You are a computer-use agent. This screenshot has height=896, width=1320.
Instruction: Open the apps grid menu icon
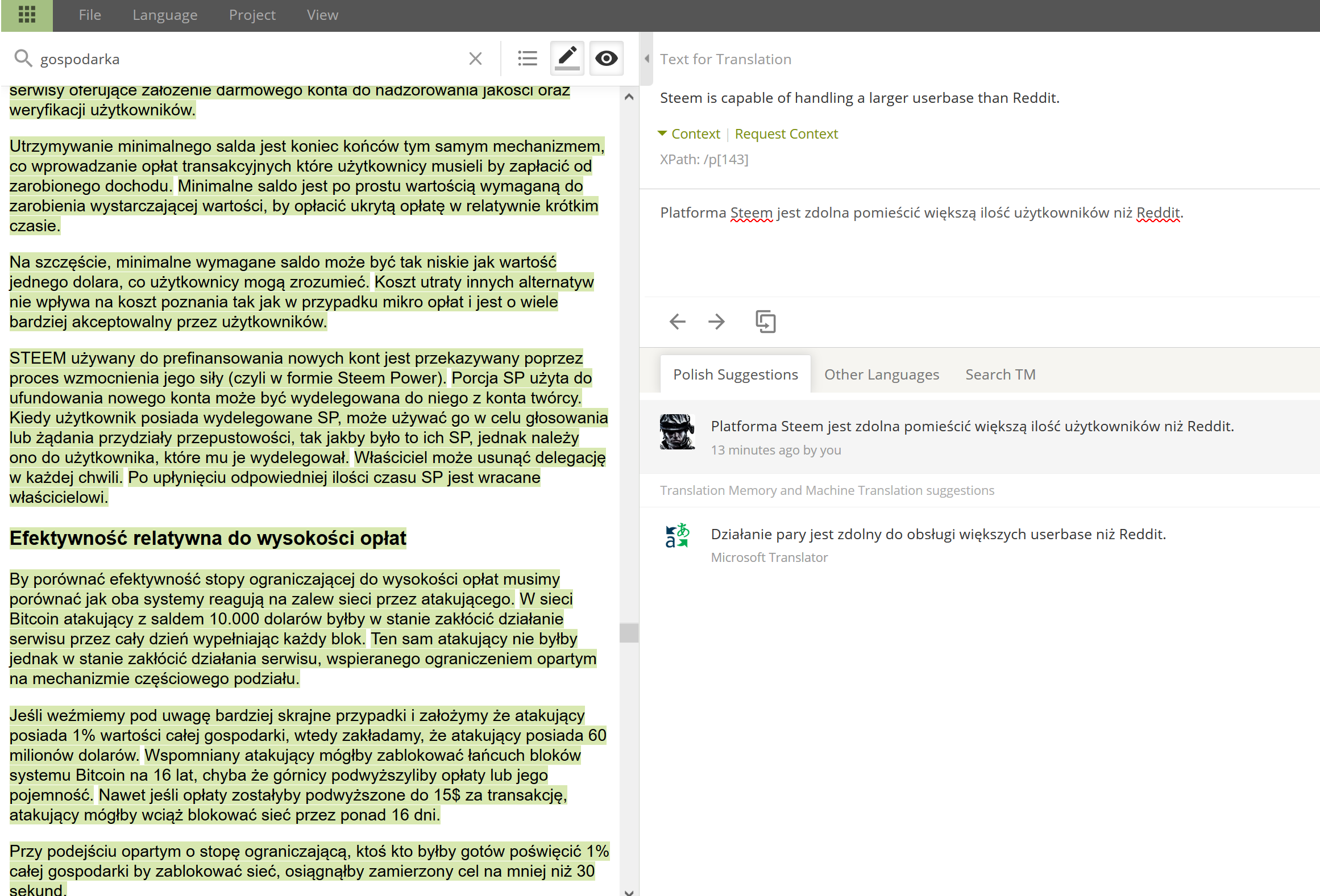coord(27,15)
